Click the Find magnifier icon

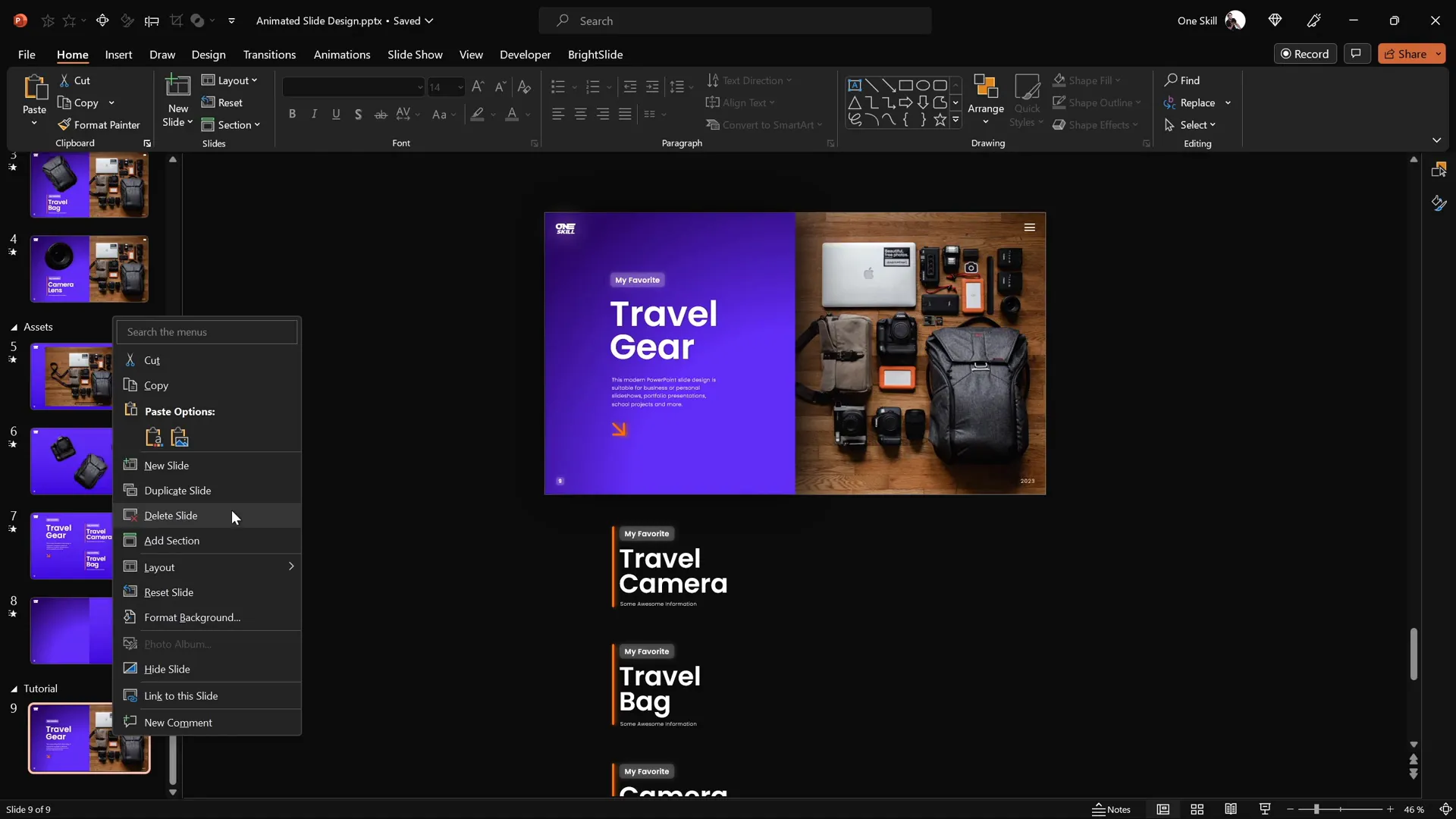tap(1171, 80)
